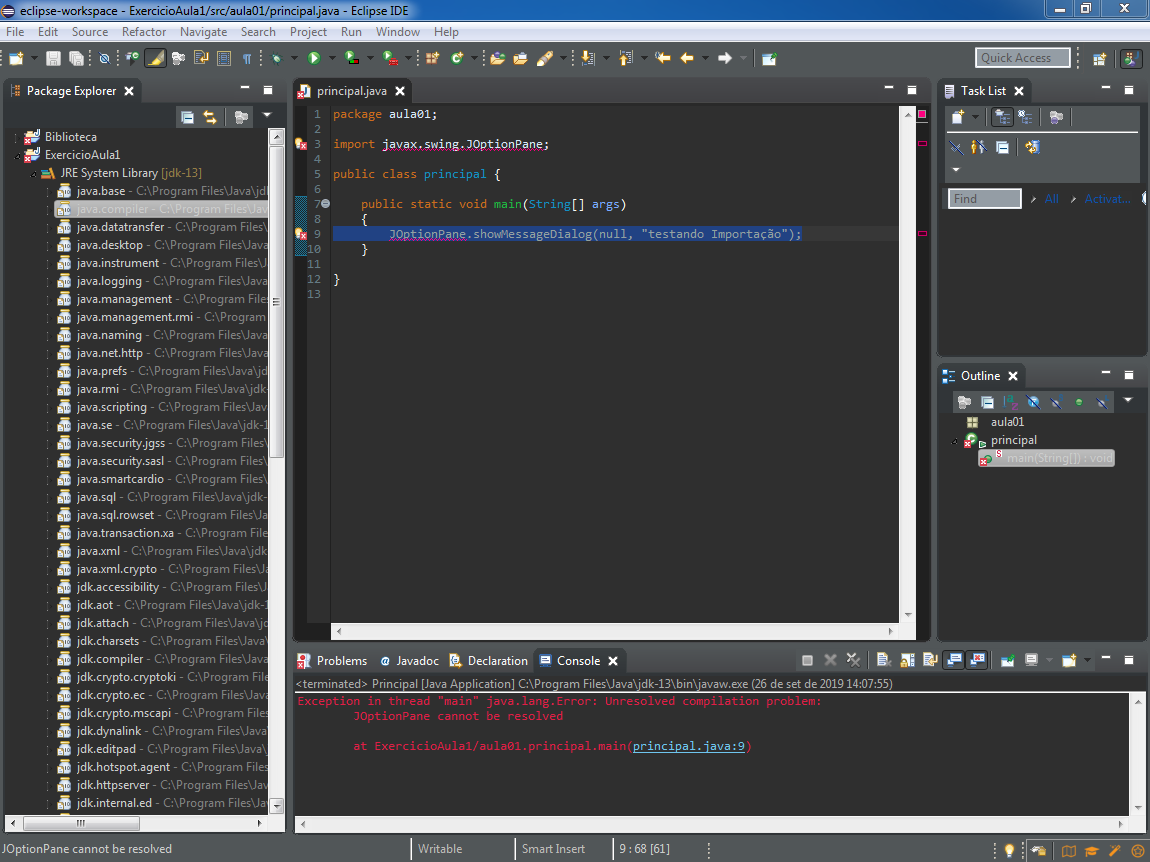Screen dimensions: 1150x862
Task: Click the green Run button in toolbar
Action: pyautogui.click(x=314, y=58)
